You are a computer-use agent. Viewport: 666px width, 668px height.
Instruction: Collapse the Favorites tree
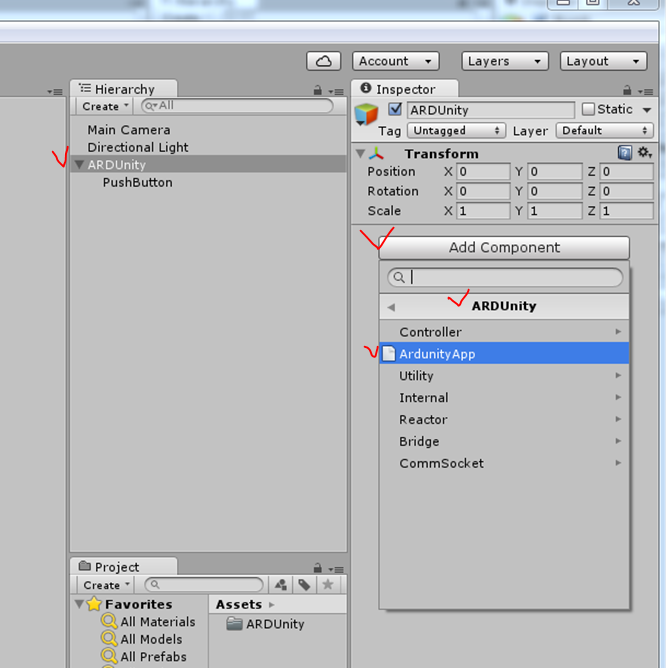point(79,604)
